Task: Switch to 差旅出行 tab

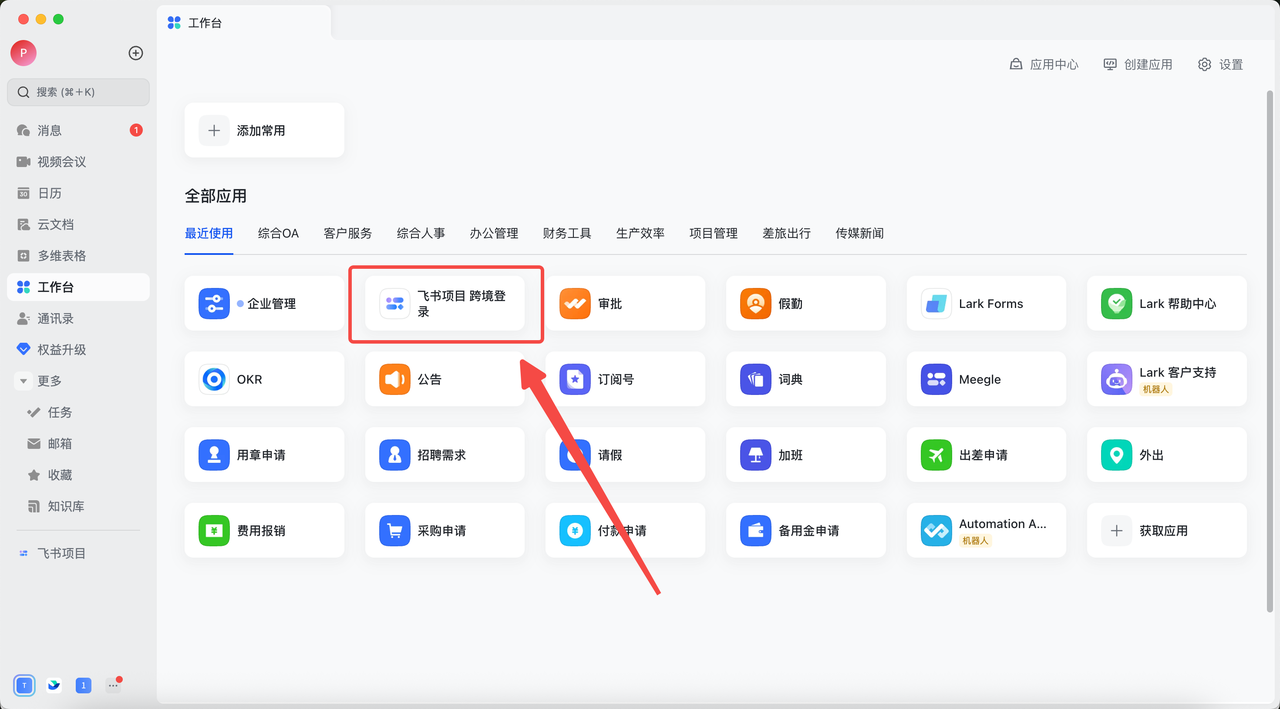Action: click(x=787, y=233)
